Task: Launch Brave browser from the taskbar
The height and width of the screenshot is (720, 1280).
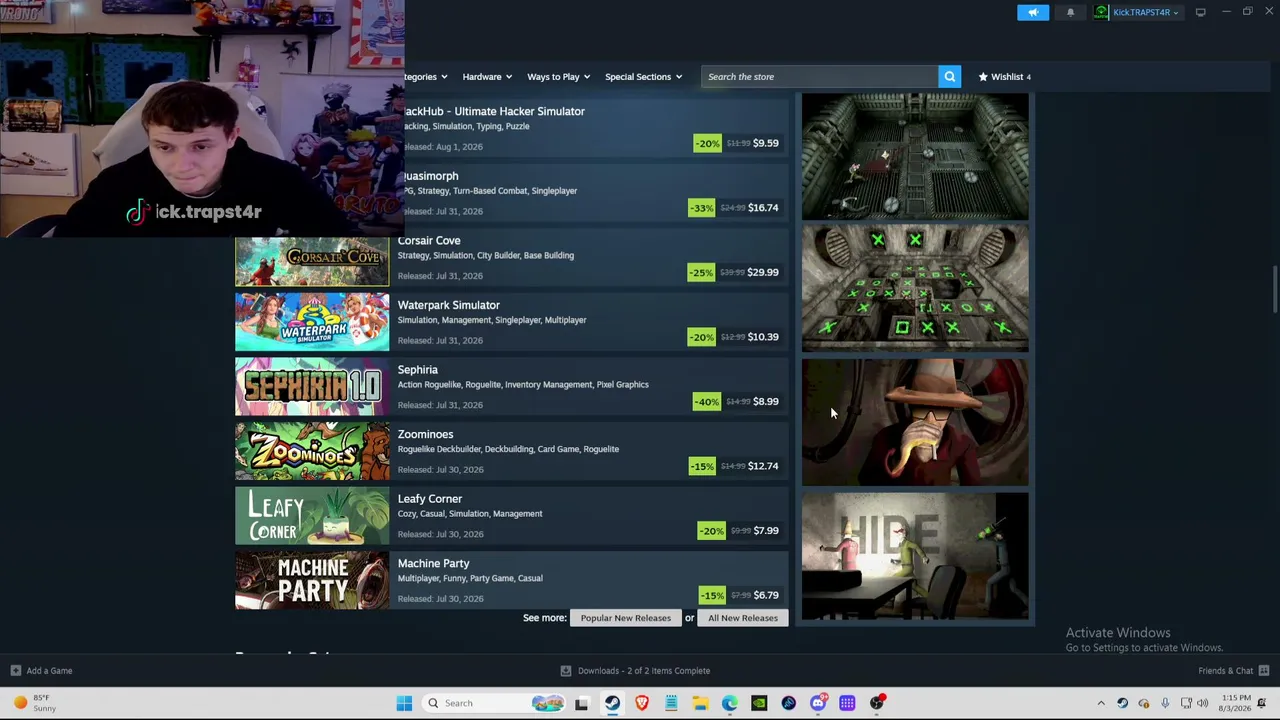Action: click(642, 703)
